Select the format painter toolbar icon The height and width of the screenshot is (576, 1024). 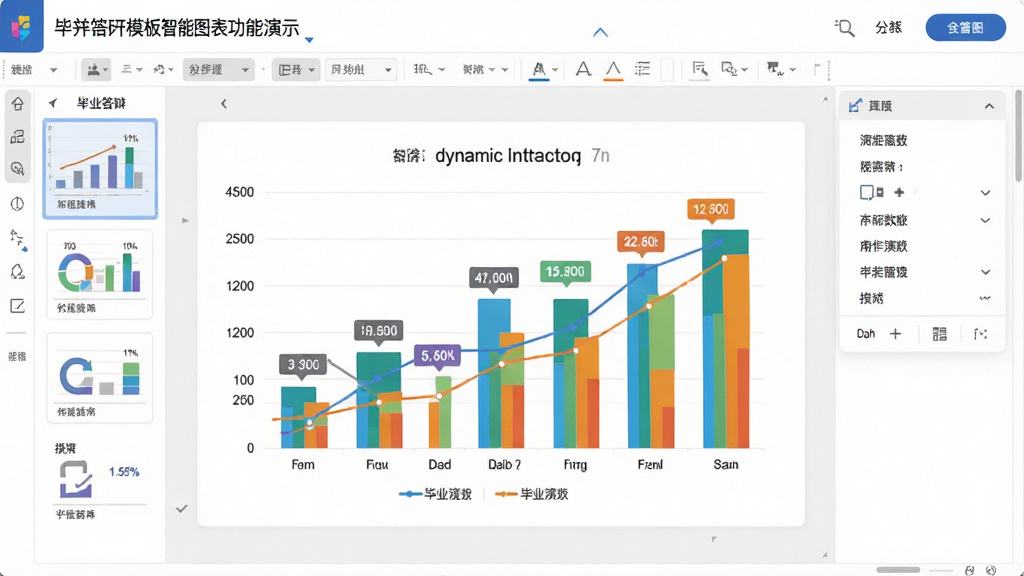pos(775,69)
